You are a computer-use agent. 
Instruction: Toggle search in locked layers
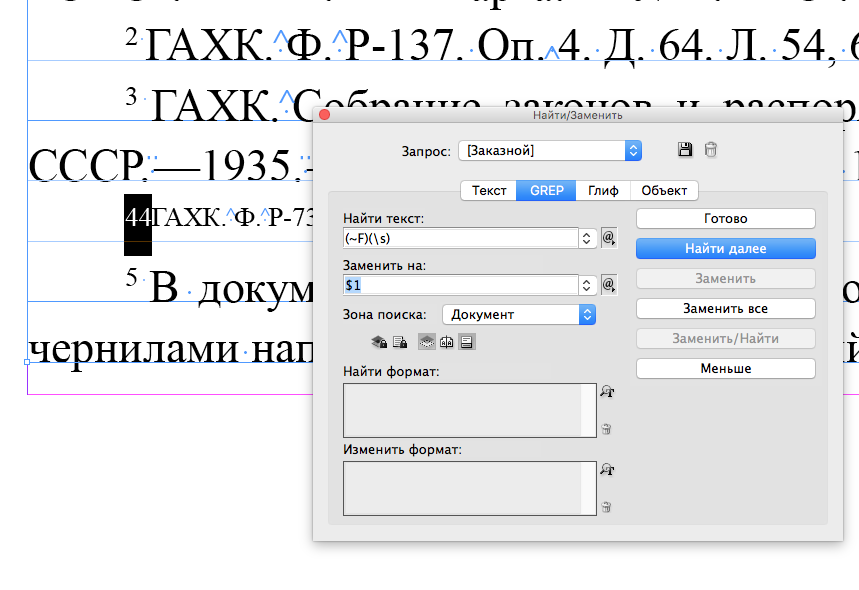[378, 340]
